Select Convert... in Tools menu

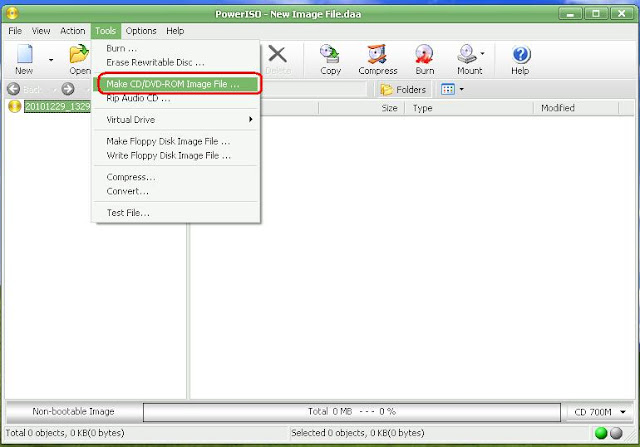[176, 191]
